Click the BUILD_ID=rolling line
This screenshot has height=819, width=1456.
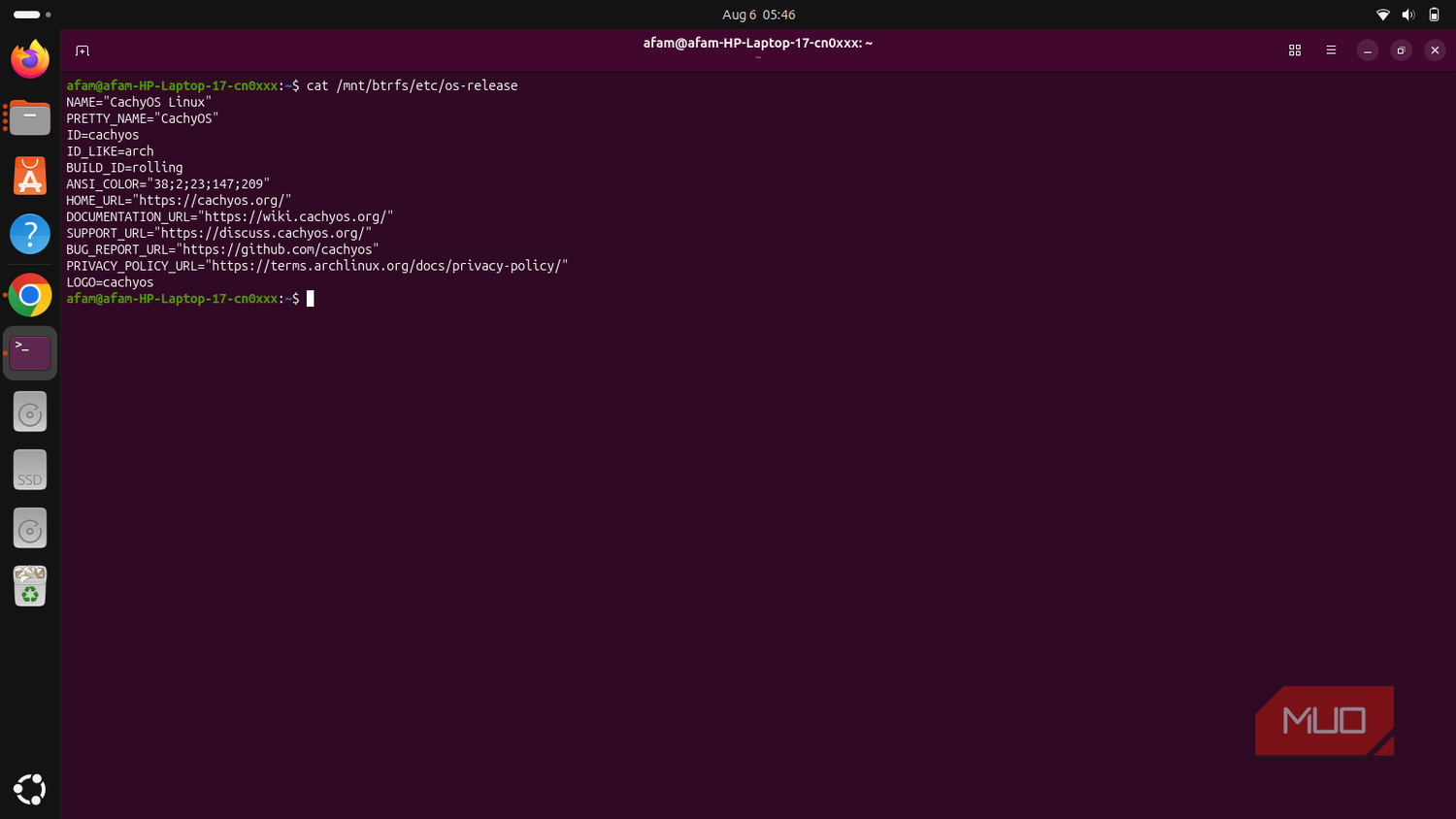[124, 168]
